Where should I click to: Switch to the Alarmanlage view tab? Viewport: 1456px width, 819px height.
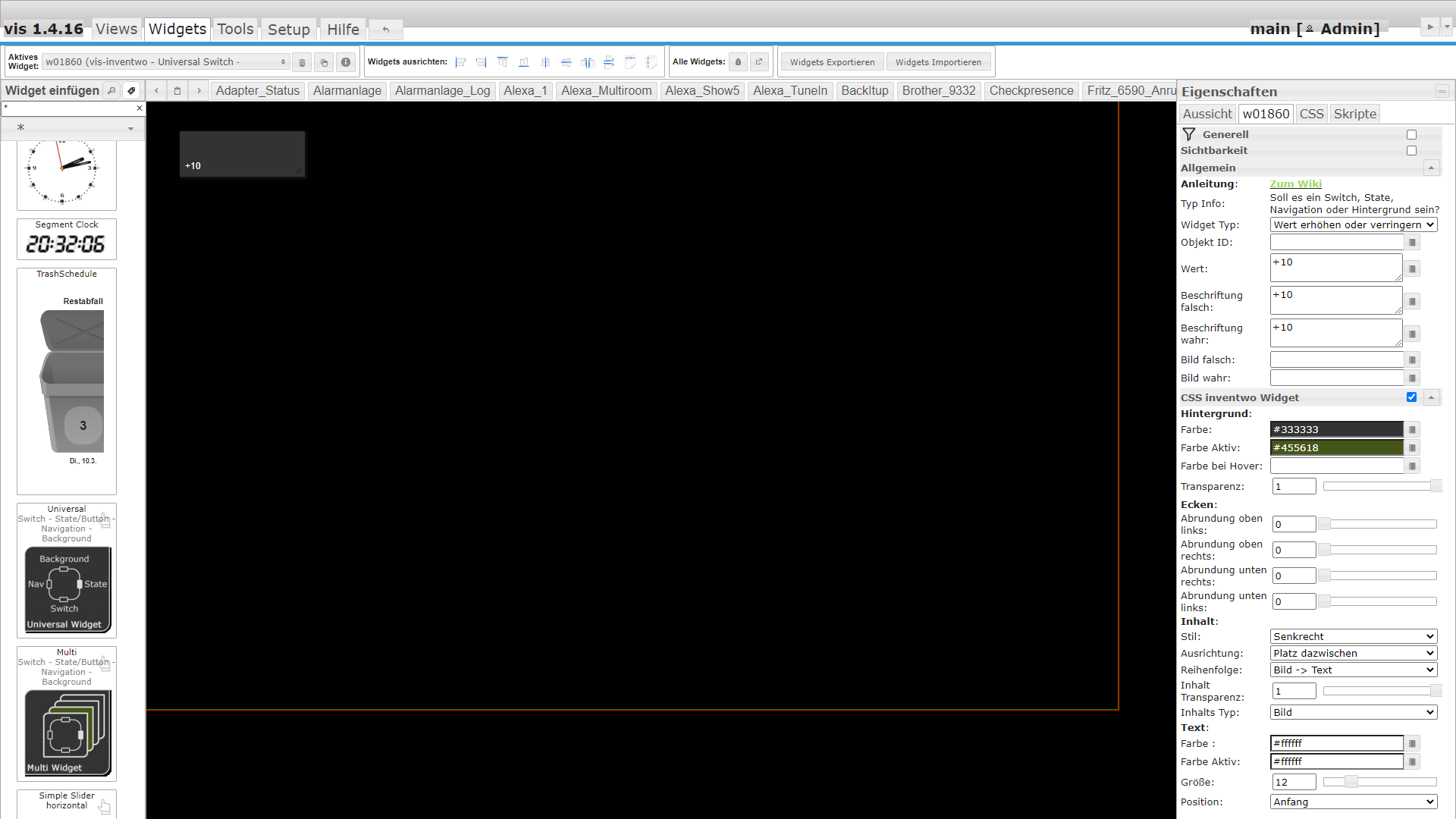(347, 91)
